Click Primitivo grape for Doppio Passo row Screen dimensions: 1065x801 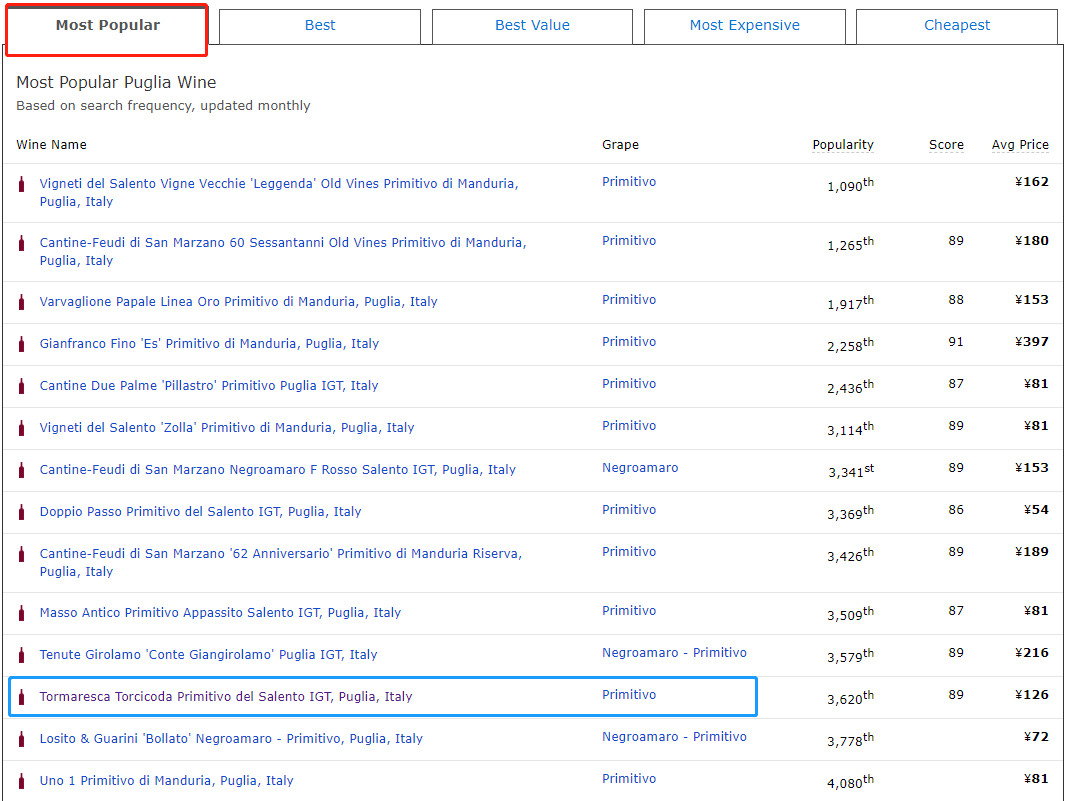(629, 510)
